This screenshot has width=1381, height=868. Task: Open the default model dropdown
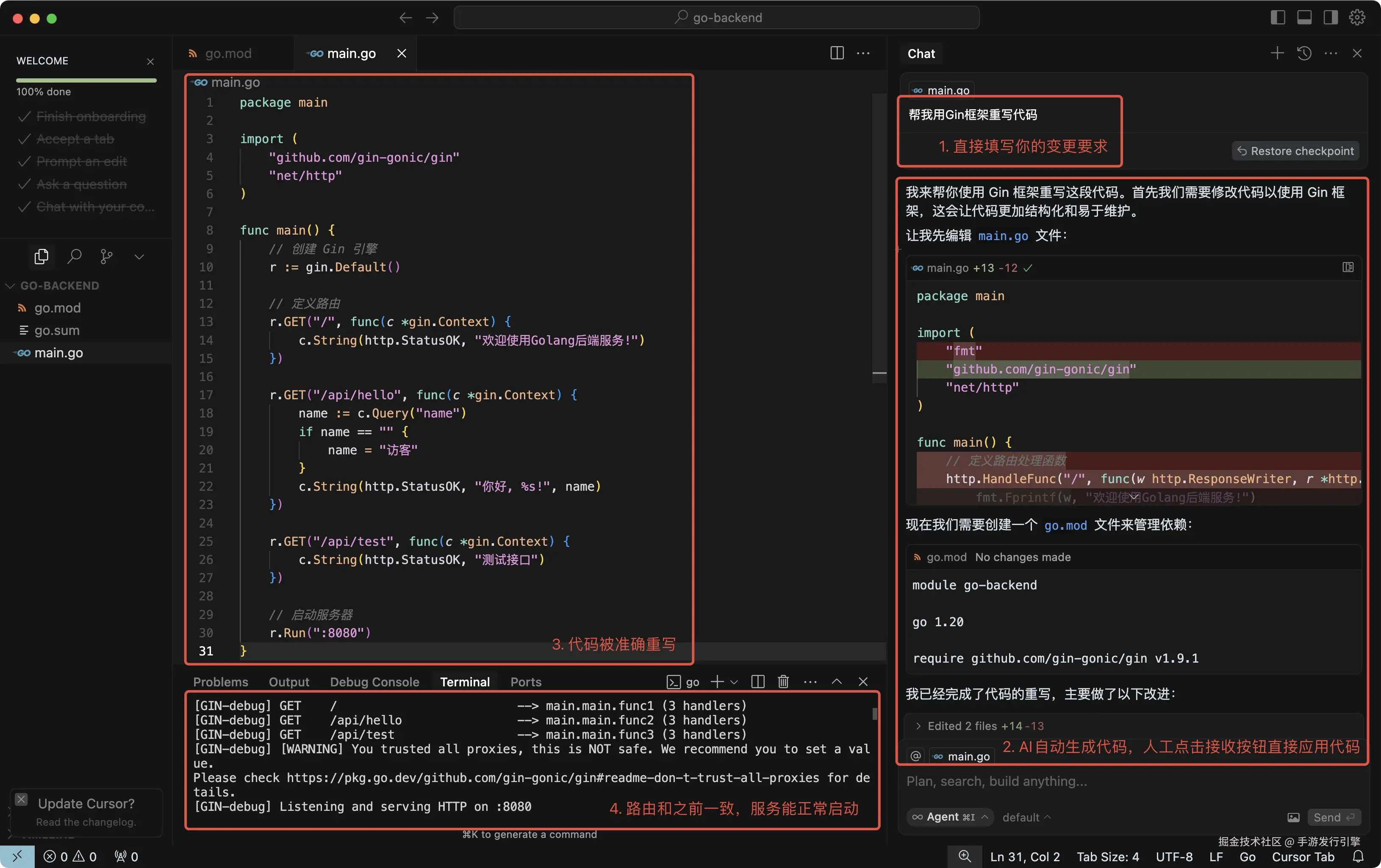point(1026,817)
